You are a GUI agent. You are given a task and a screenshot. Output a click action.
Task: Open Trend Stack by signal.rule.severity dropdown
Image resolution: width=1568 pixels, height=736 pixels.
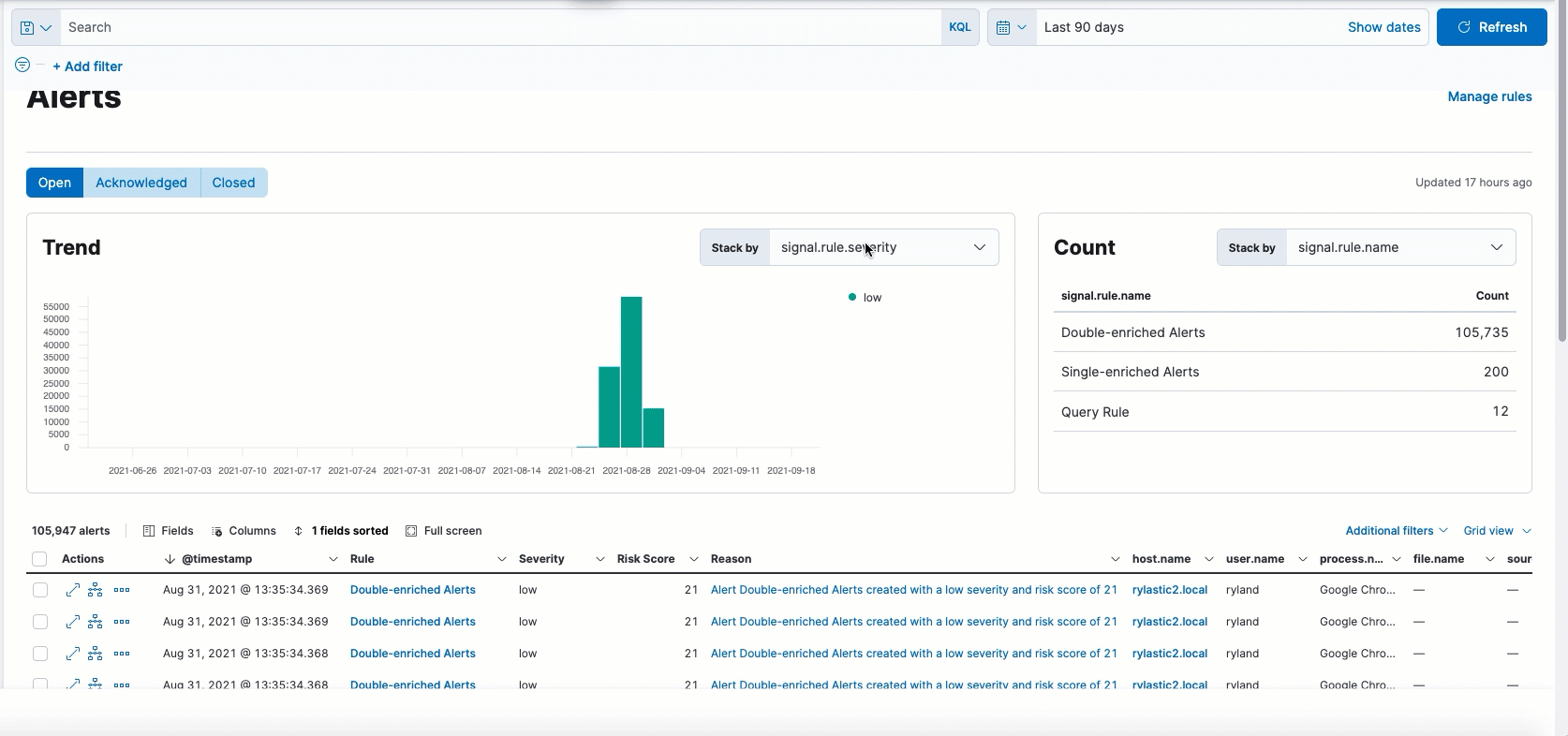pyautogui.click(x=882, y=247)
